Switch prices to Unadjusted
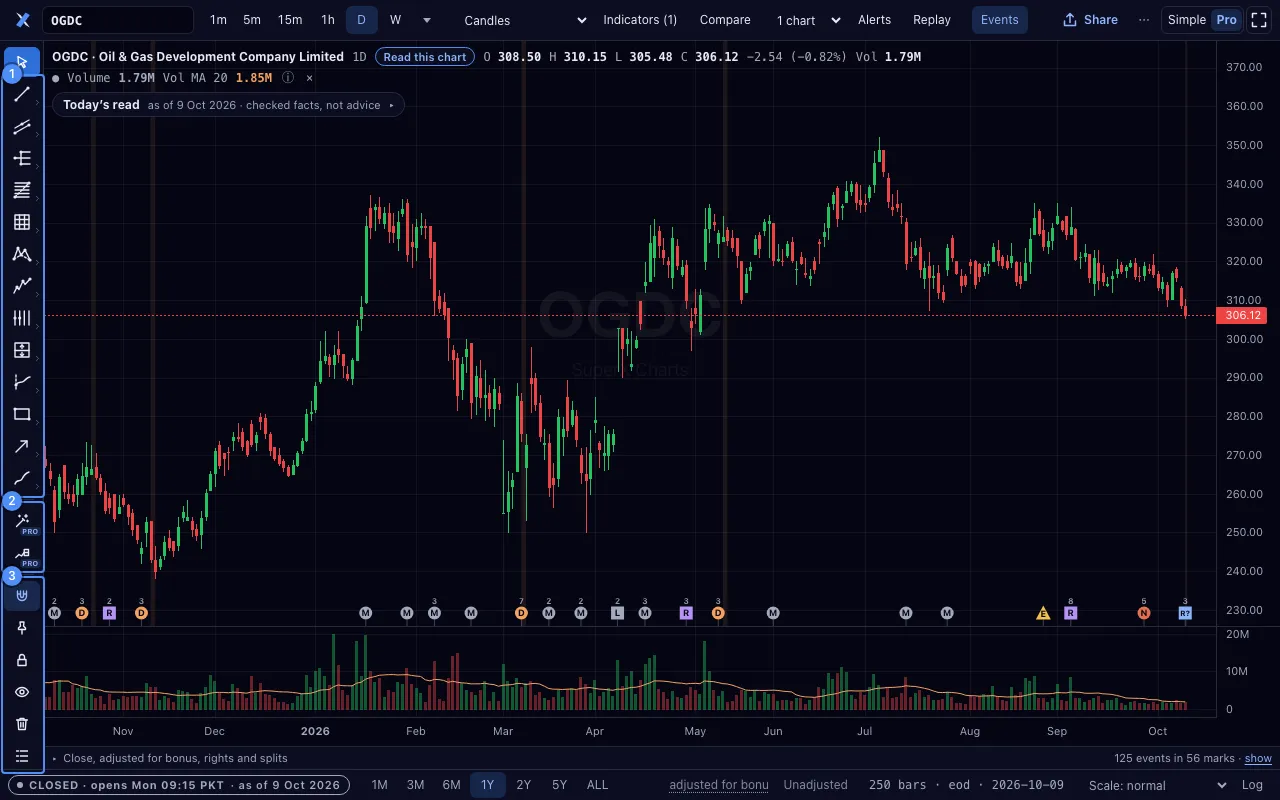This screenshot has height=800, width=1280. click(815, 785)
